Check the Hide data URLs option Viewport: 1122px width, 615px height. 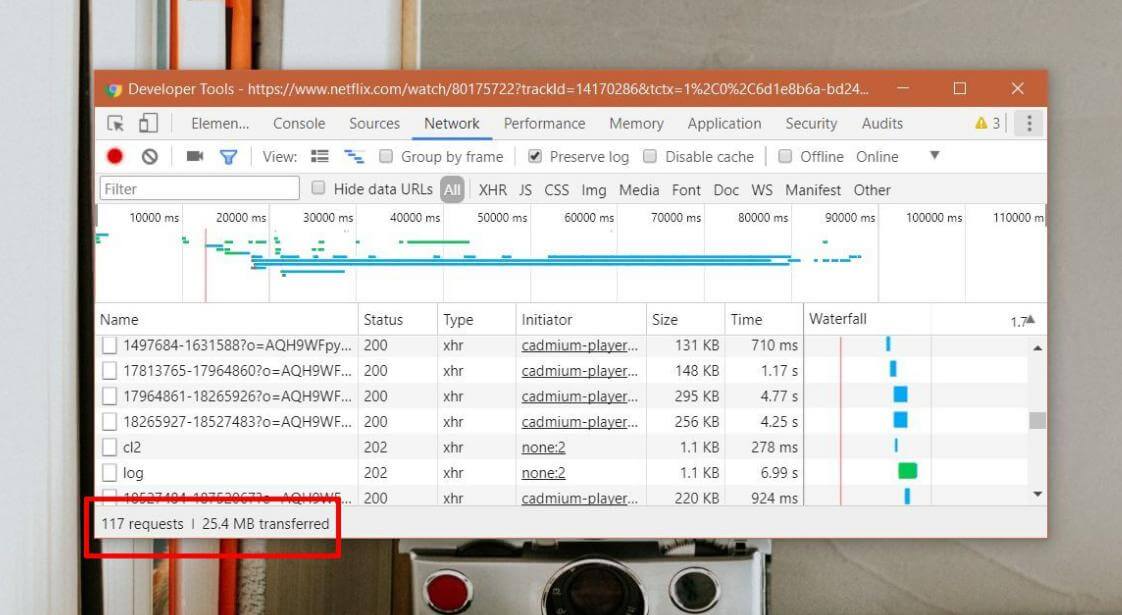(x=318, y=188)
